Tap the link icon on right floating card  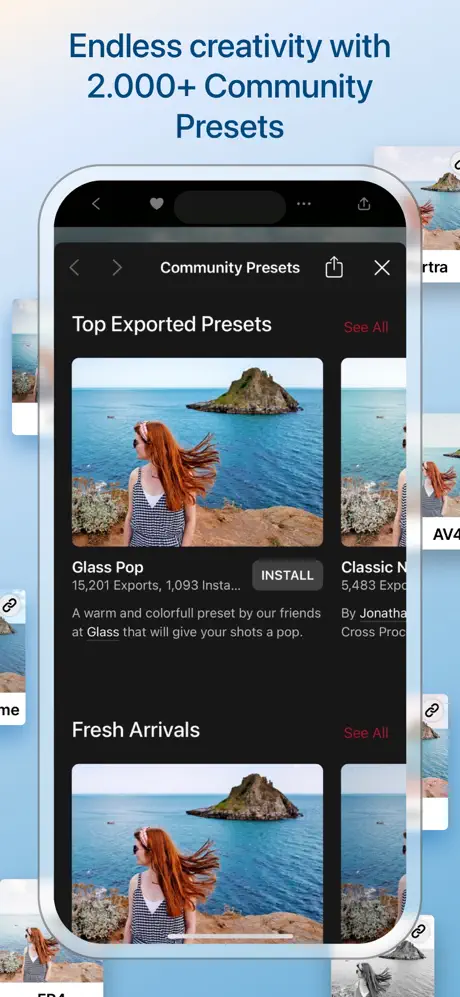click(x=432, y=710)
